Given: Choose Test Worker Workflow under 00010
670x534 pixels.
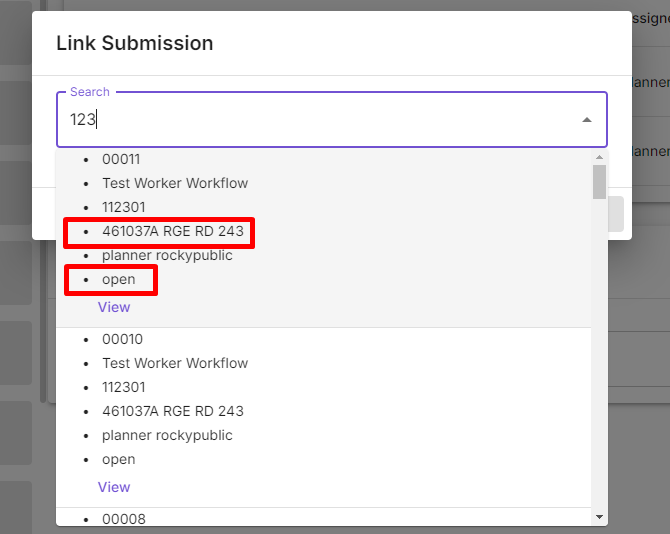Looking at the screenshot, I should (175, 363).
